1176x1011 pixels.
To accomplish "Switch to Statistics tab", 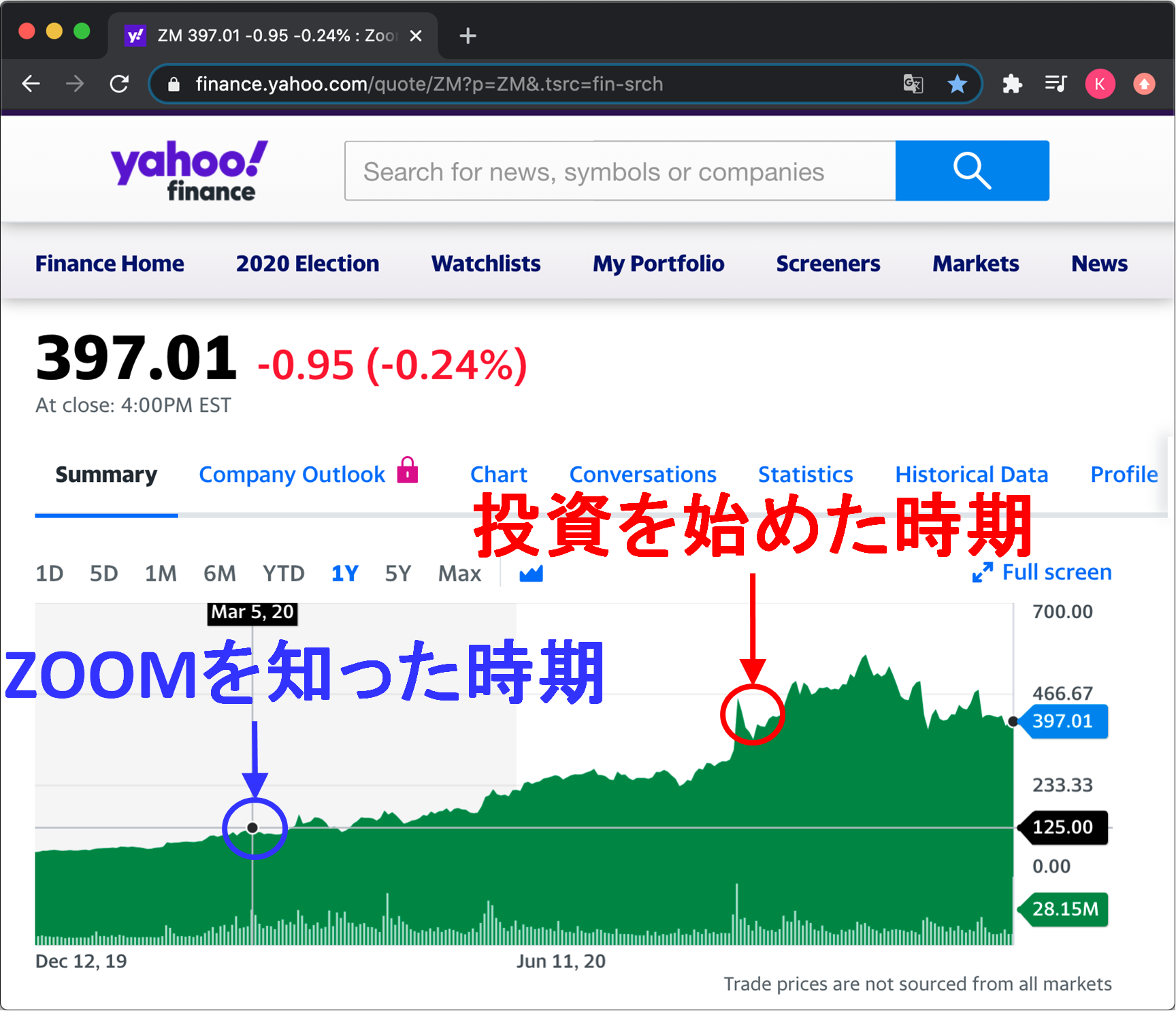I will (806, 475).
